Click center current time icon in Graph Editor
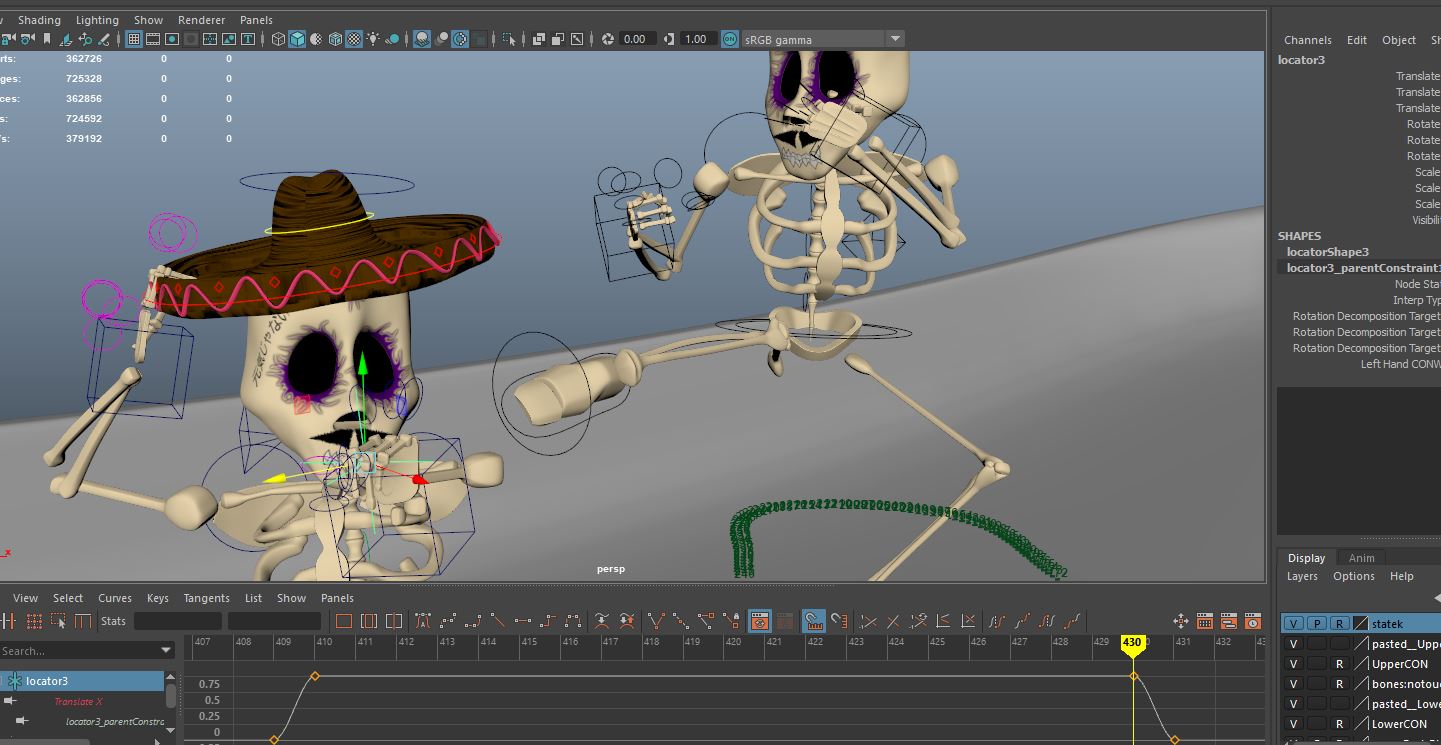1441x745 pixels. click(x=393, y=621)
